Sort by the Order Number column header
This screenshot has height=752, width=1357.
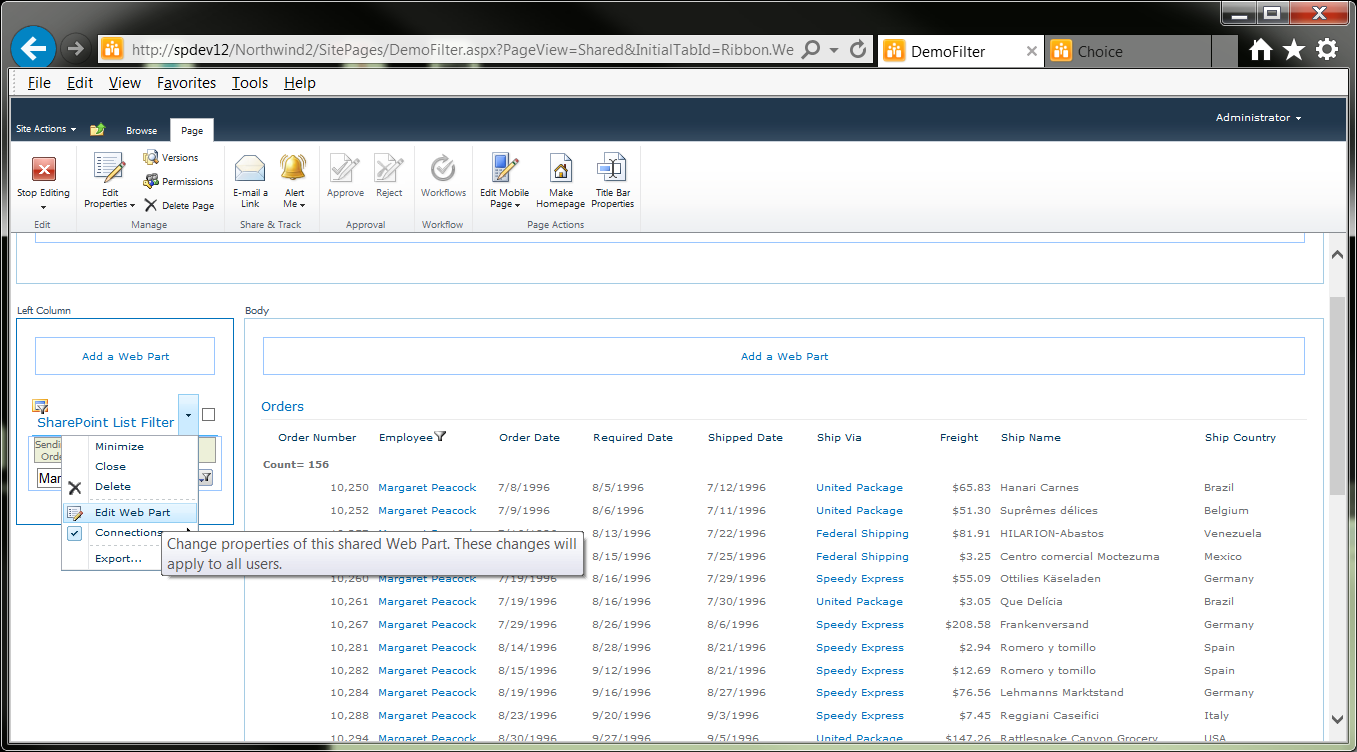click(317, 438)
